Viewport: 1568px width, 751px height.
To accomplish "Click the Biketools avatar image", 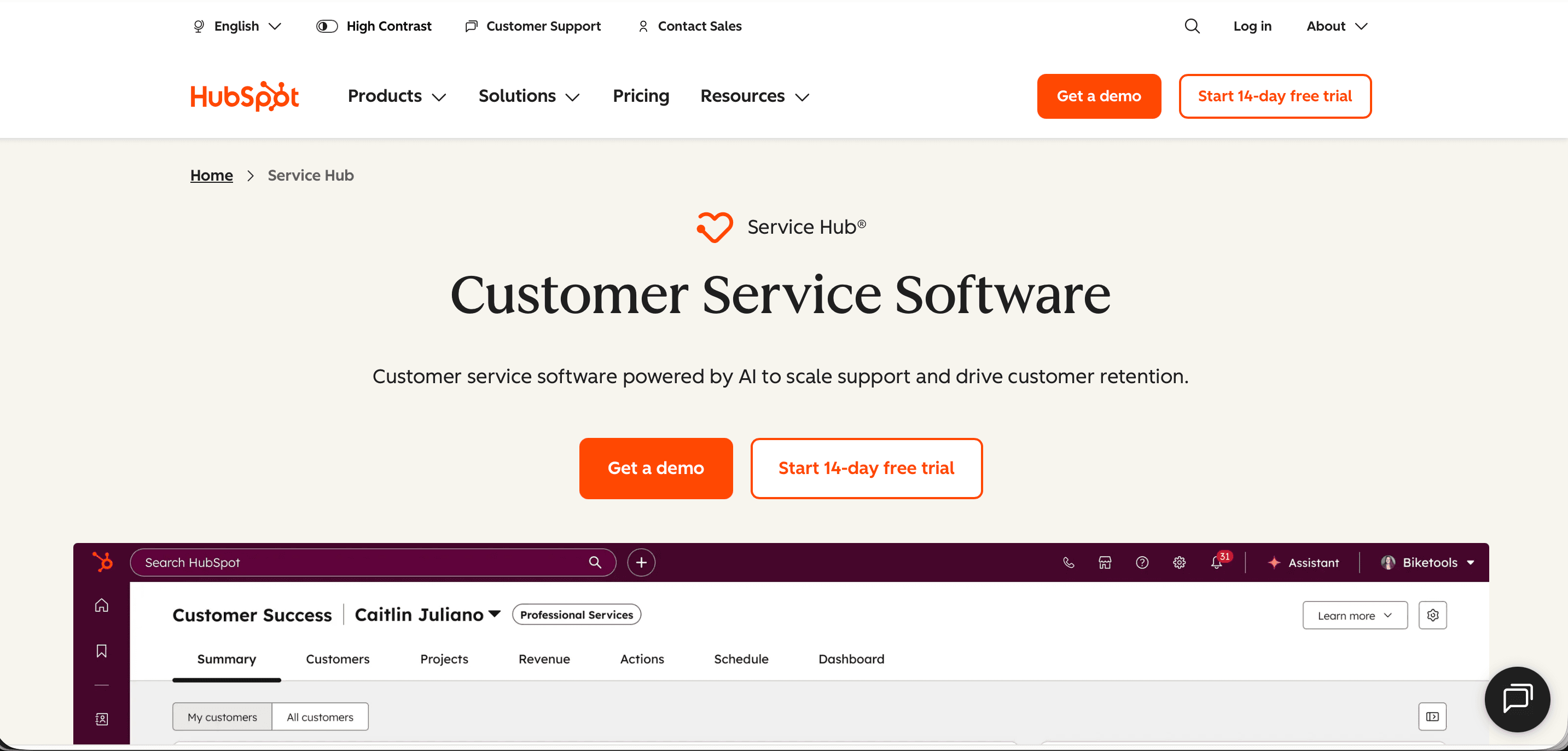I will point(1388,562).
